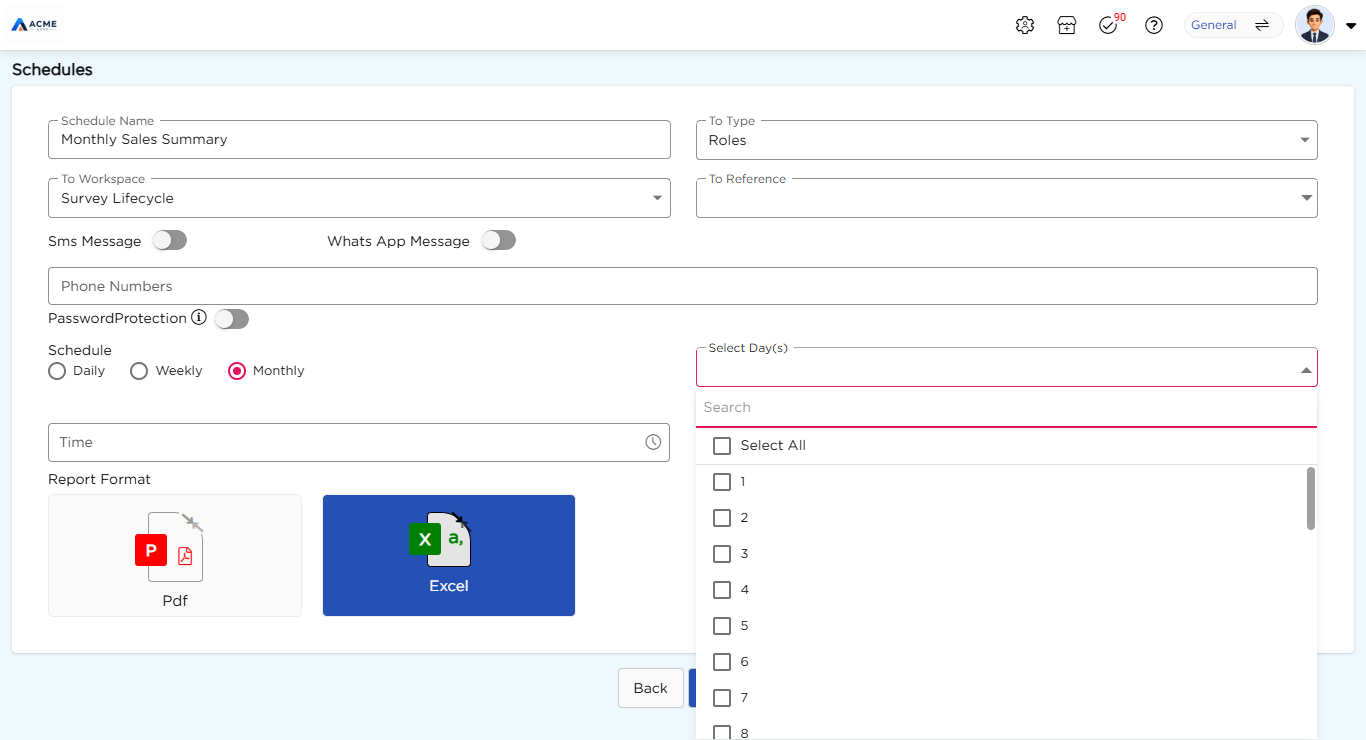The height and width of the screenshot is (740, 1366).
Task: Choose the Pdf report format card
Action: [x=175, y=555]
